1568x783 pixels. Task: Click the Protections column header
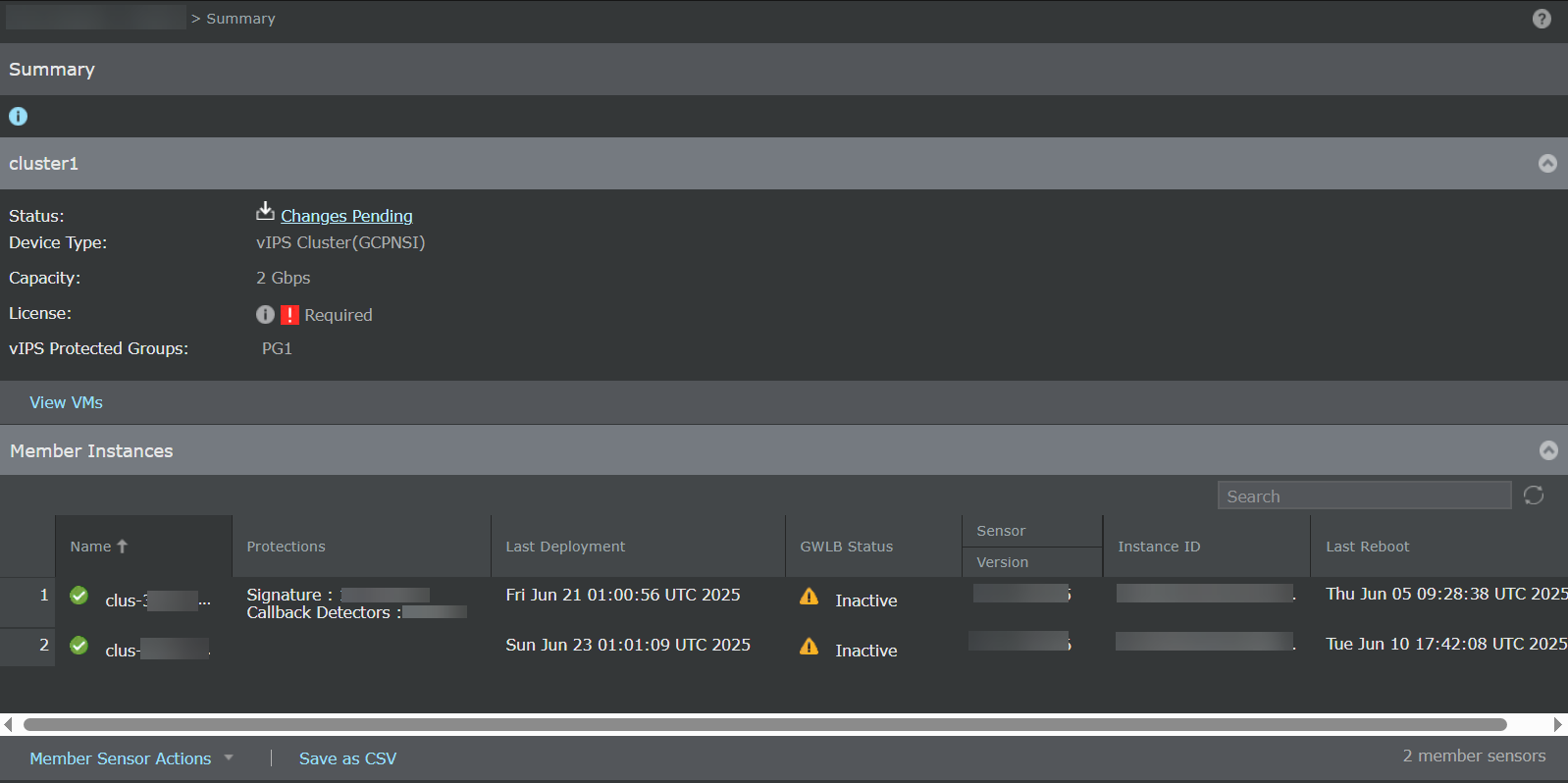point(362,547)
